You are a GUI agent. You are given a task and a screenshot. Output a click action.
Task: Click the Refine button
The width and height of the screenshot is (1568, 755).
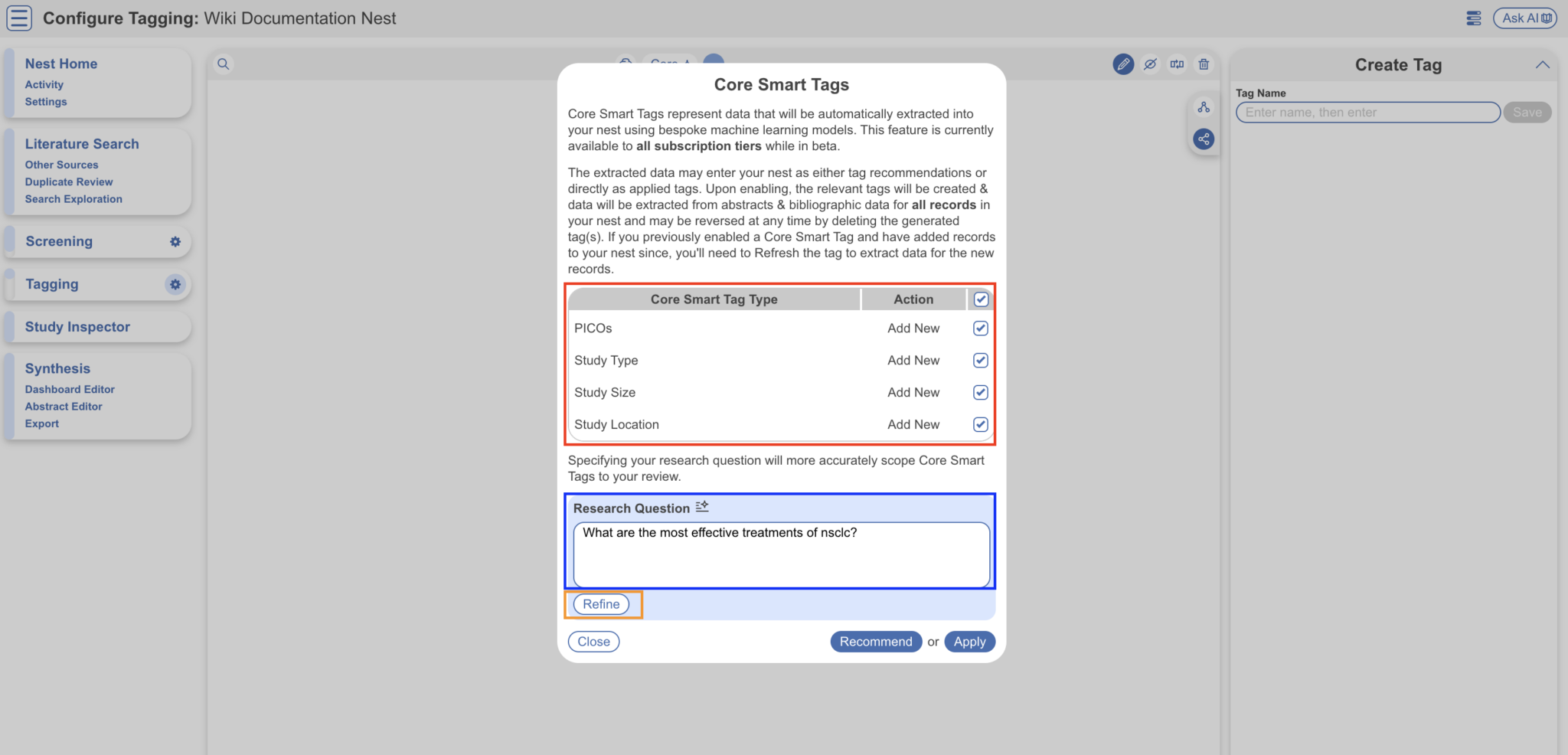[602, 604]
